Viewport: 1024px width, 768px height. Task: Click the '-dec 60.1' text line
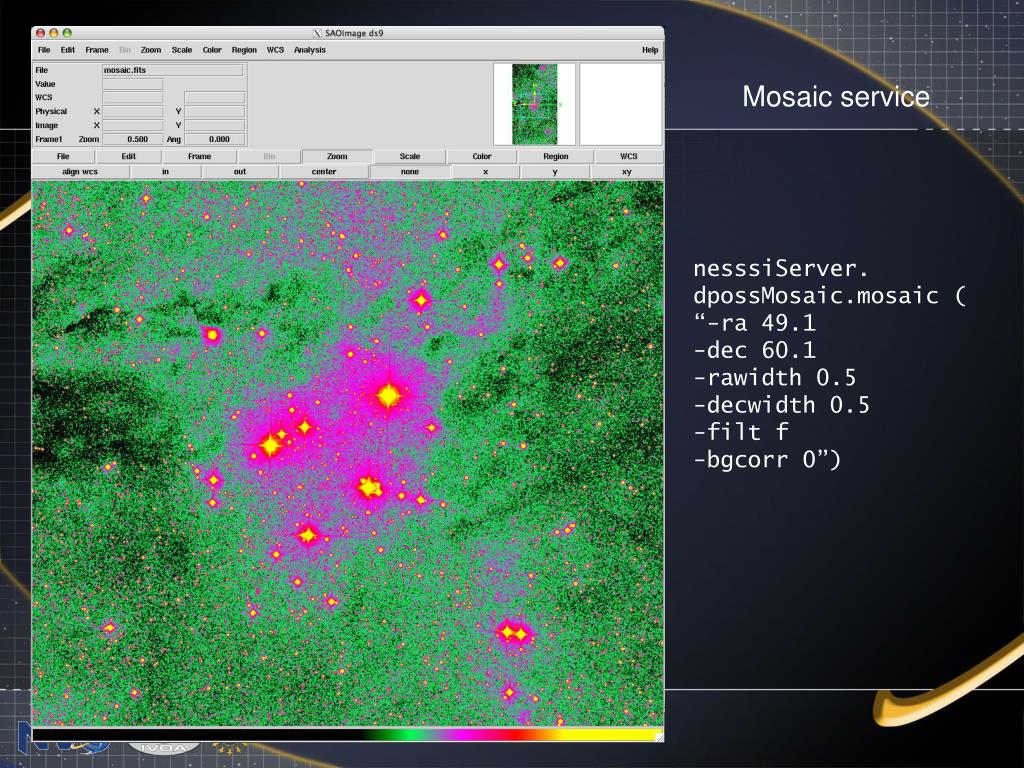coord(754,350)
